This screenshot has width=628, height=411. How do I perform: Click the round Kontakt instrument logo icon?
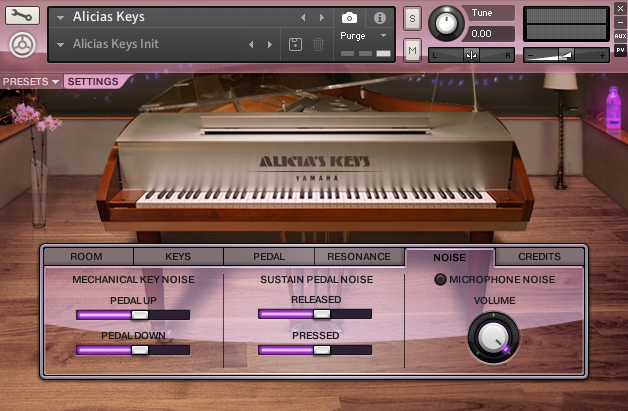tap(22, 44)
